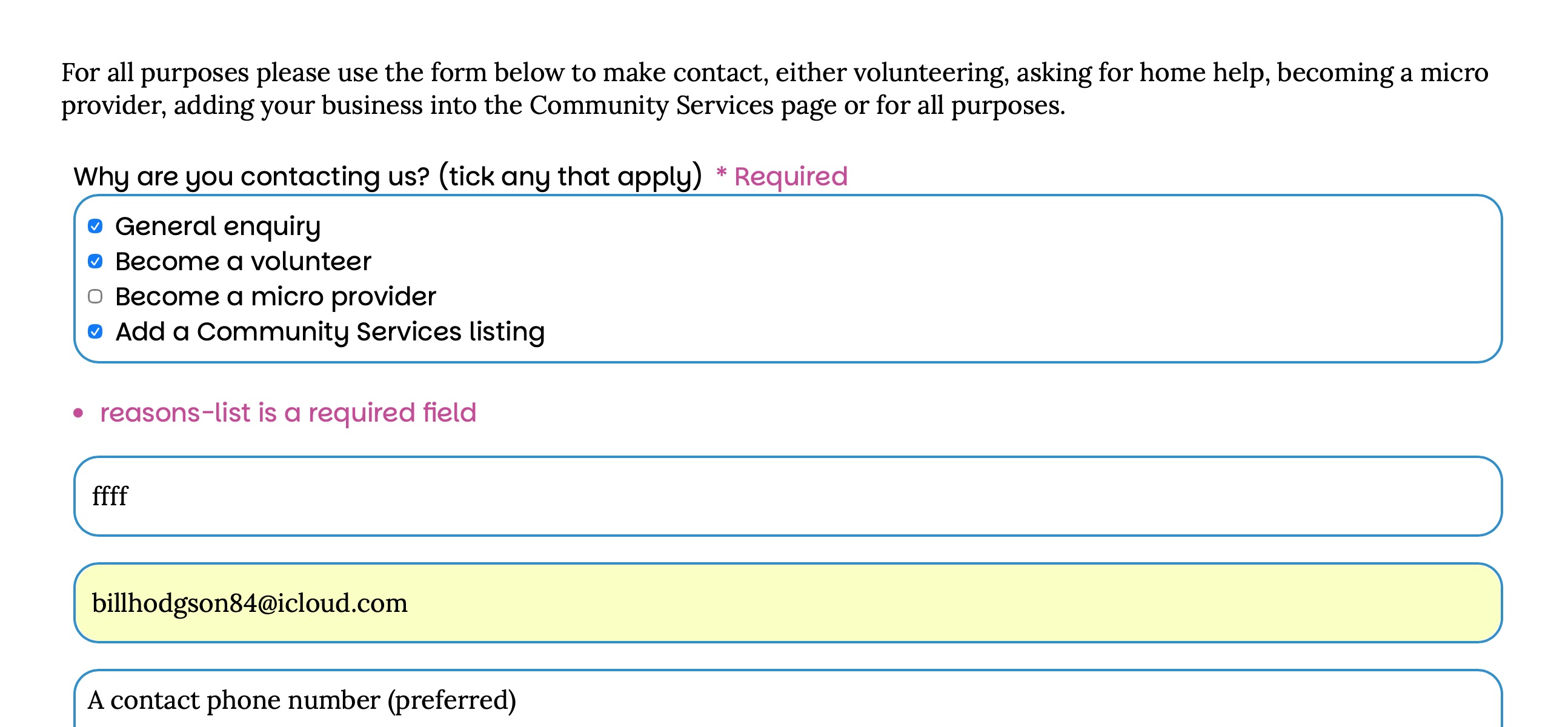Click the "(tick any that apply)" hint text
This screenshot has height=727, width=1568.
click(x=570, y=176)
